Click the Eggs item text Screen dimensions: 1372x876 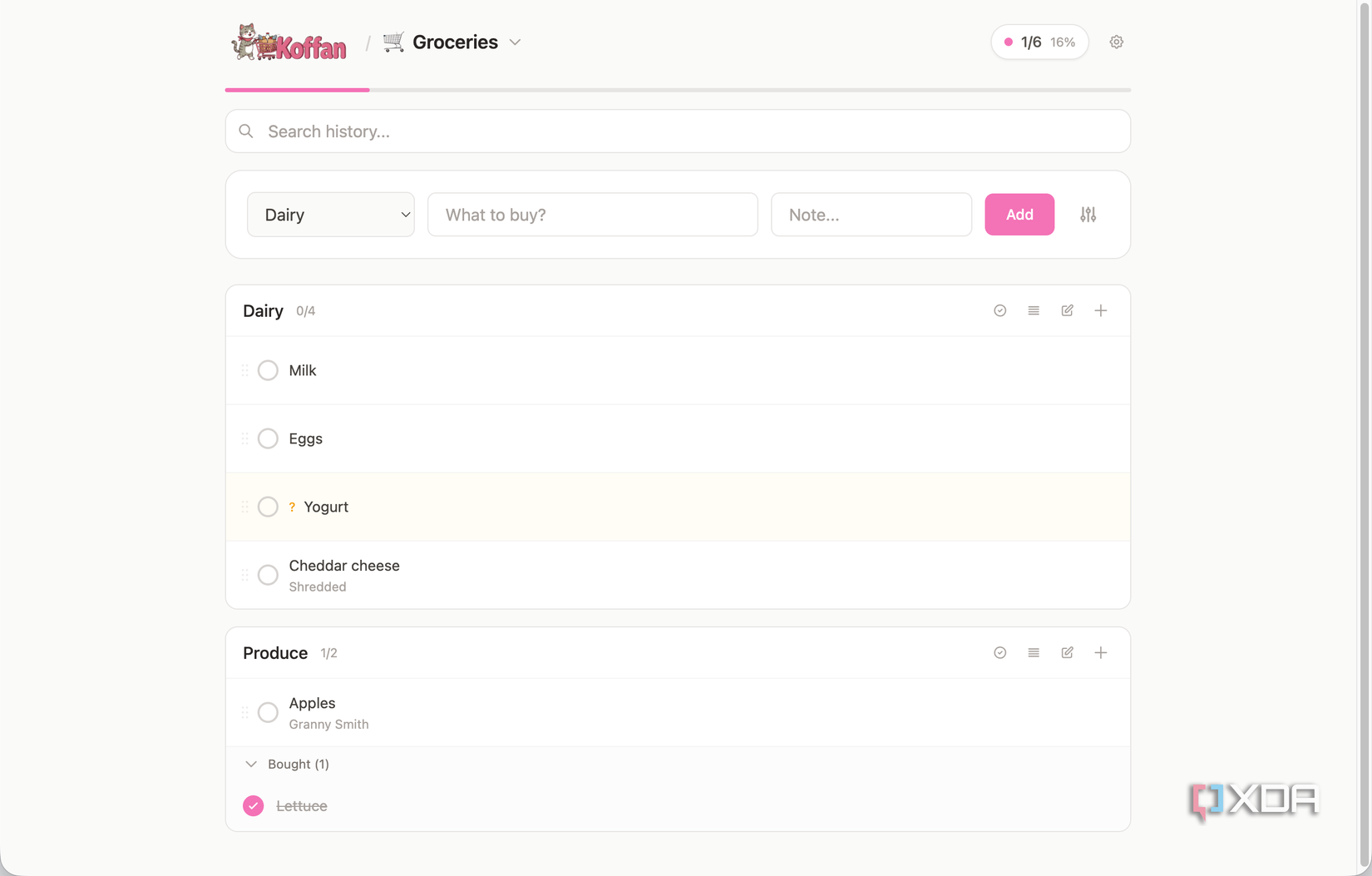pos(306,439)
